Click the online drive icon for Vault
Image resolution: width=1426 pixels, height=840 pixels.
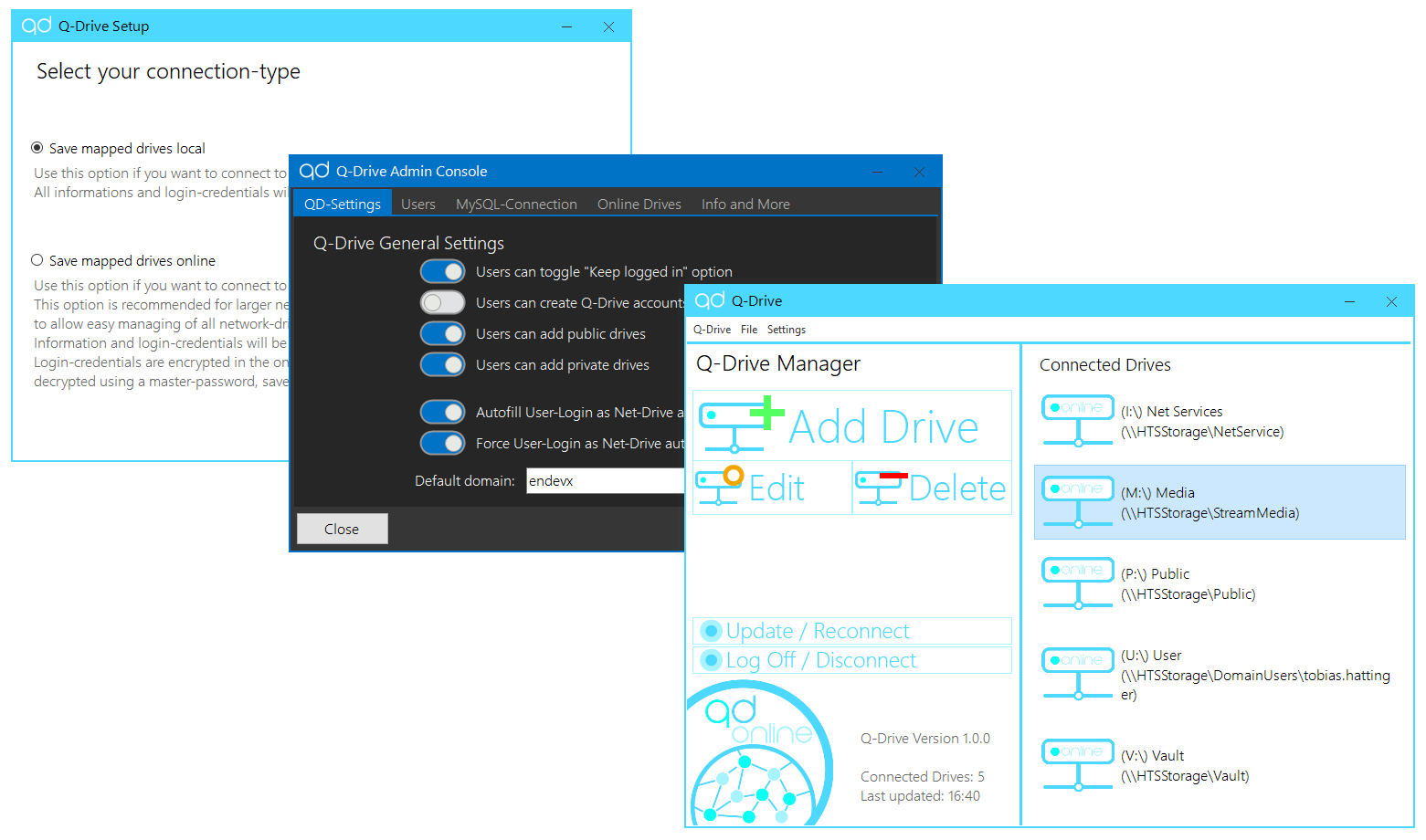1078,765
